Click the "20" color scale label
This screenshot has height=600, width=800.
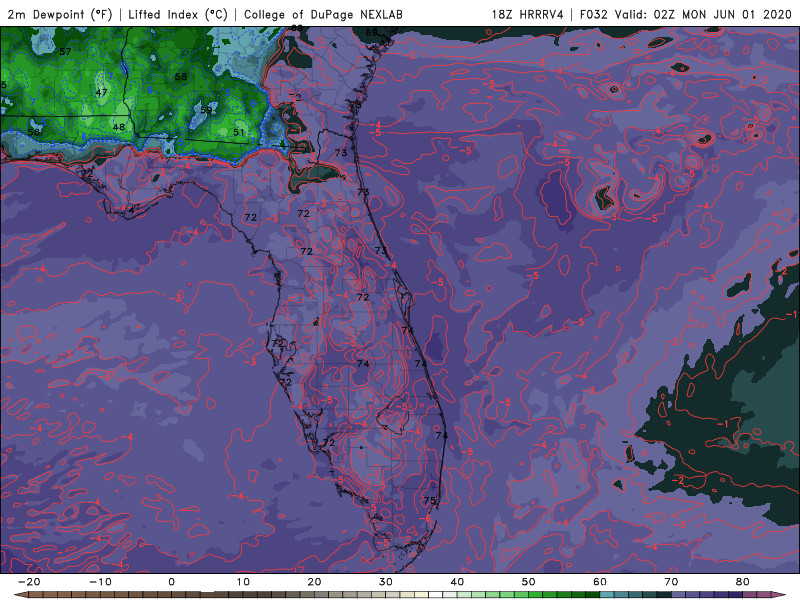tap(314, 582)
